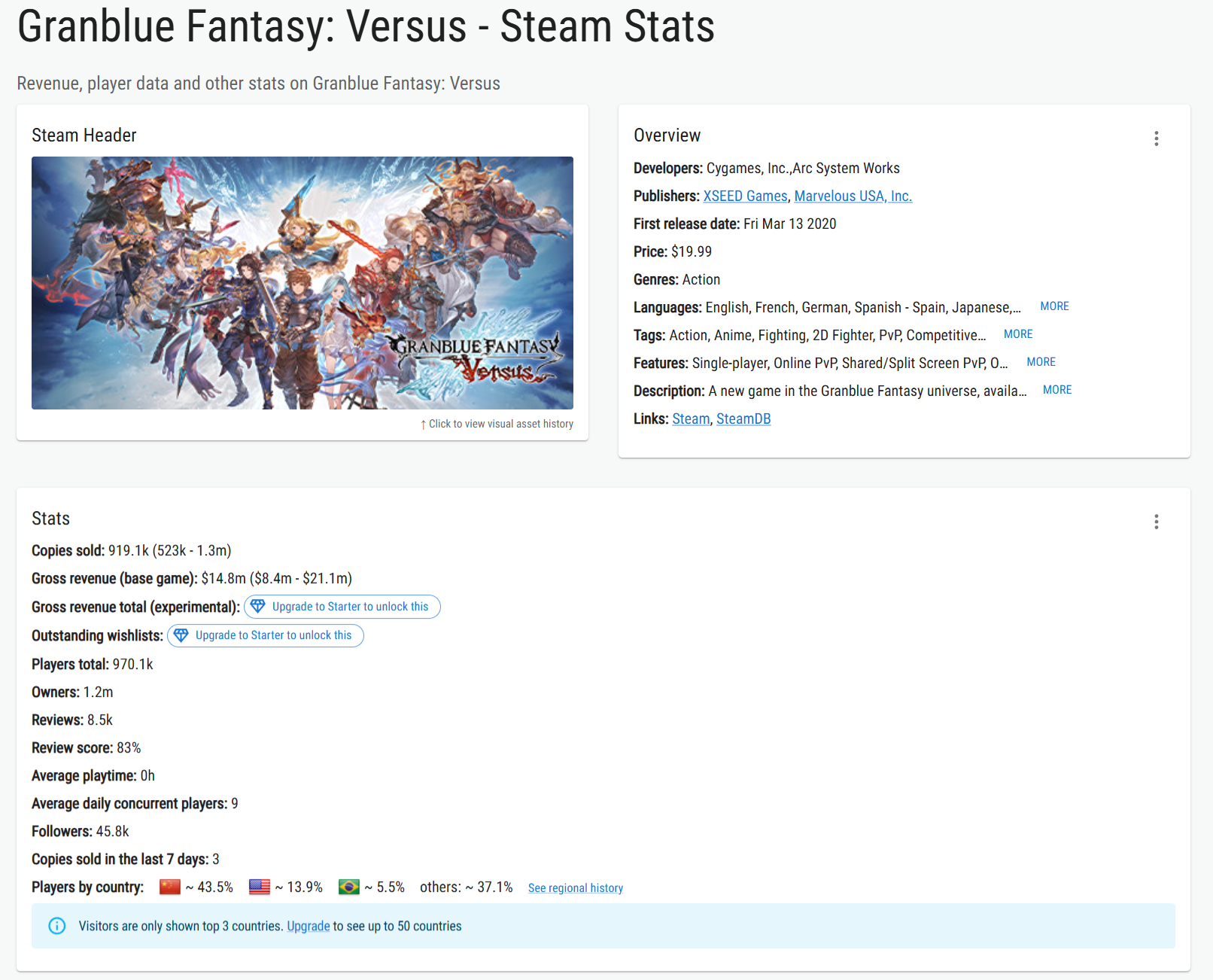Click the Price: $19.99 line
Image resolution: width=1213 pixels, height=980 pixels.
pos(673,251)
